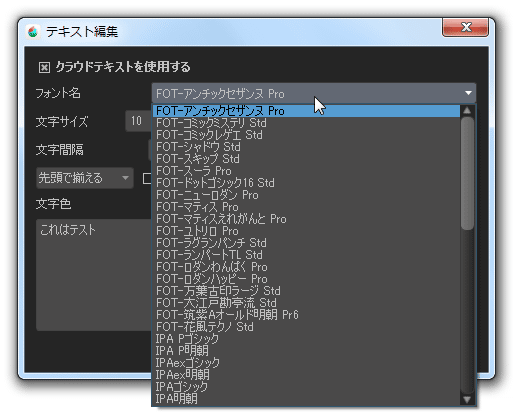Select FOT-ロダンハッピー Pro font

pos(306,279)
